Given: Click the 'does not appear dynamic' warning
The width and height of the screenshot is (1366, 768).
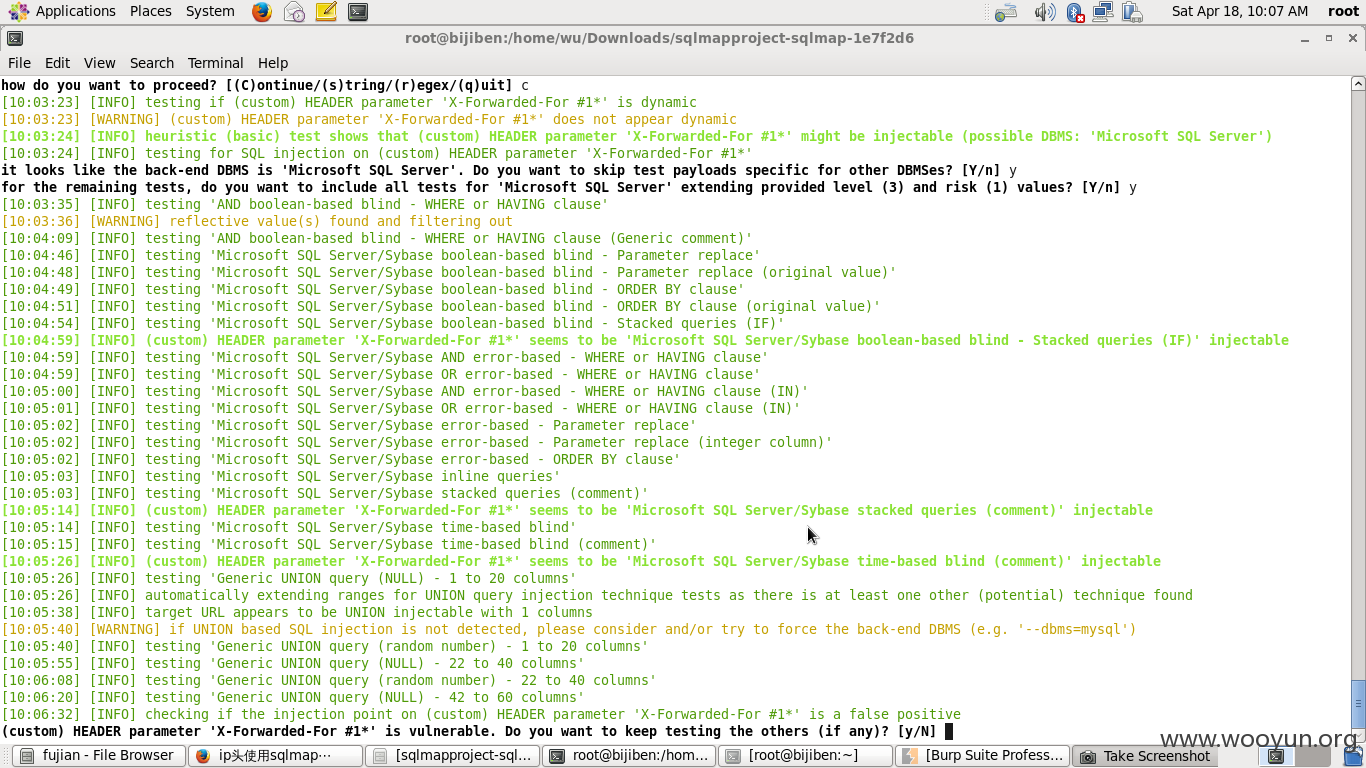Looking at the screenshot, I should [369, 119].
